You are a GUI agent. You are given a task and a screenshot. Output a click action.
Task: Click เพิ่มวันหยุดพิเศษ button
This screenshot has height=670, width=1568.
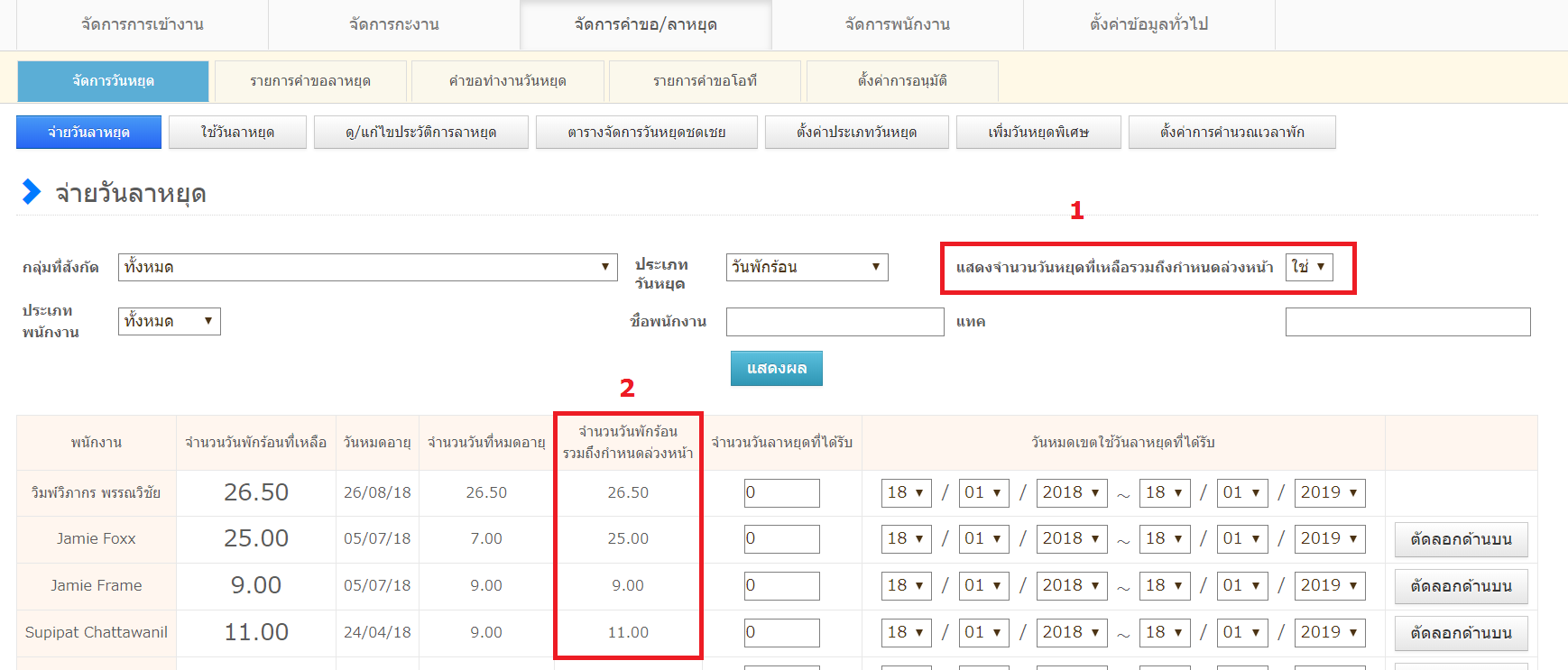1038,133
